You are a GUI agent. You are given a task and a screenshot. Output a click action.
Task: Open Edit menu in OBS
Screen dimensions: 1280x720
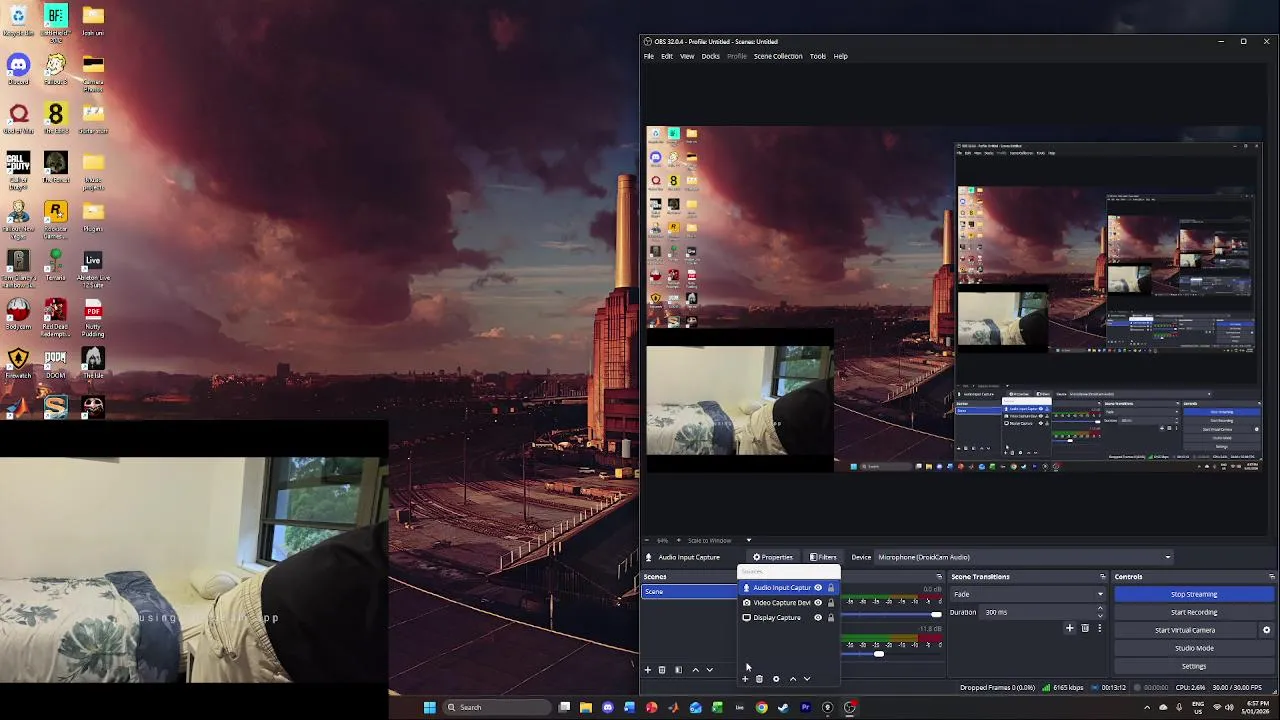(667, 56)
